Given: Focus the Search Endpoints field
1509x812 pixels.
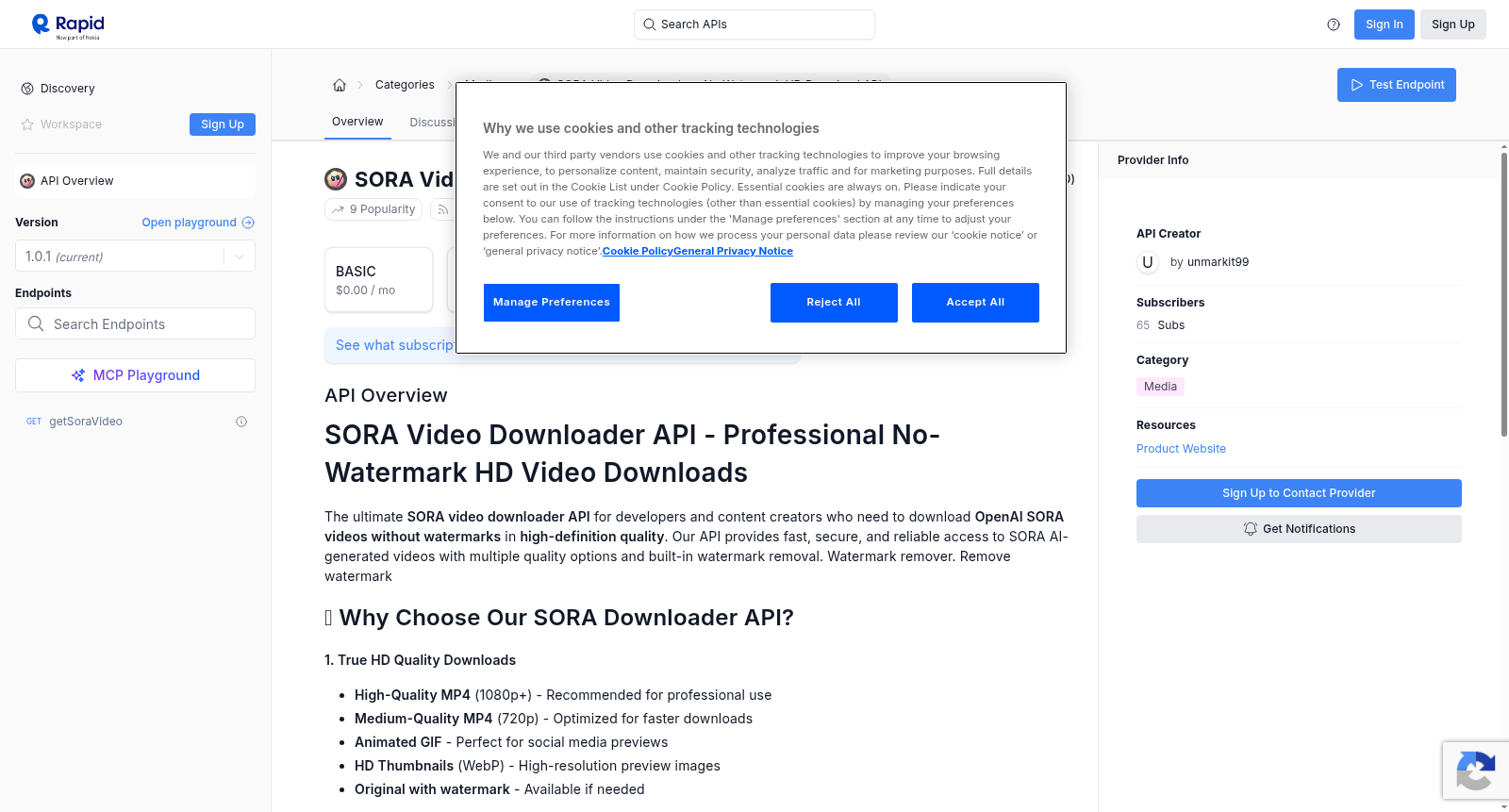Looking at the screenshot, I should (x=135, y=323).
